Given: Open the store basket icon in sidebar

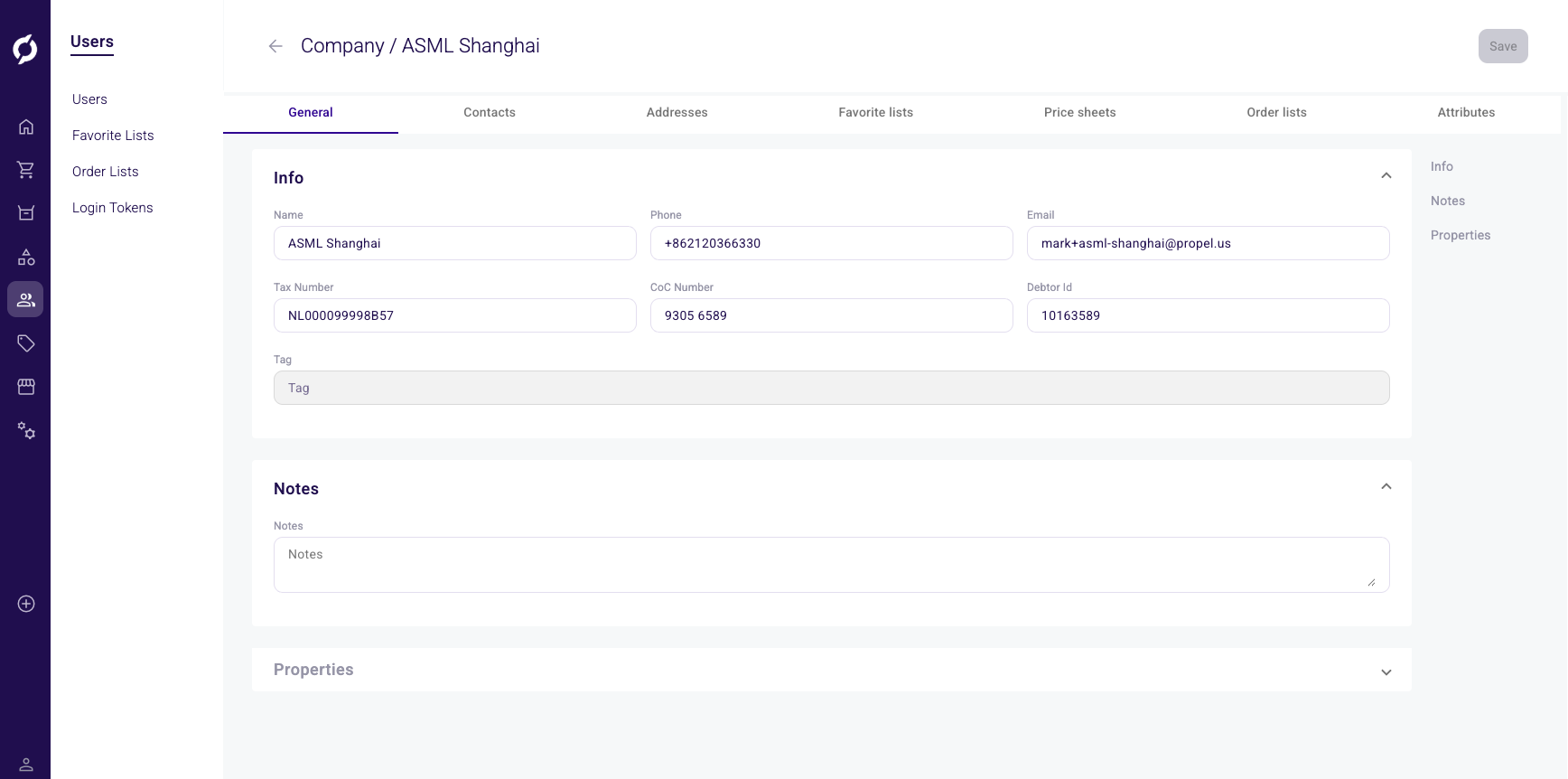Looking at the screenshot, I should point(26,213).
